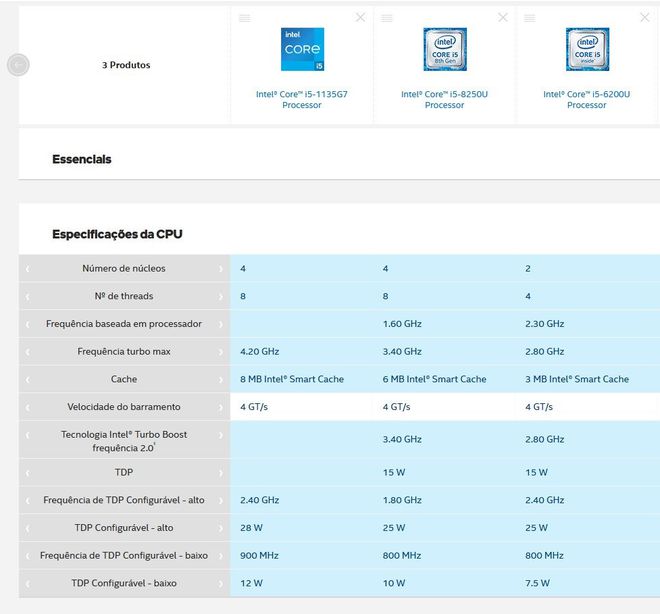Click right chevron on Velocidade do barramento row
660x614 pixels.
pos(221,407)
